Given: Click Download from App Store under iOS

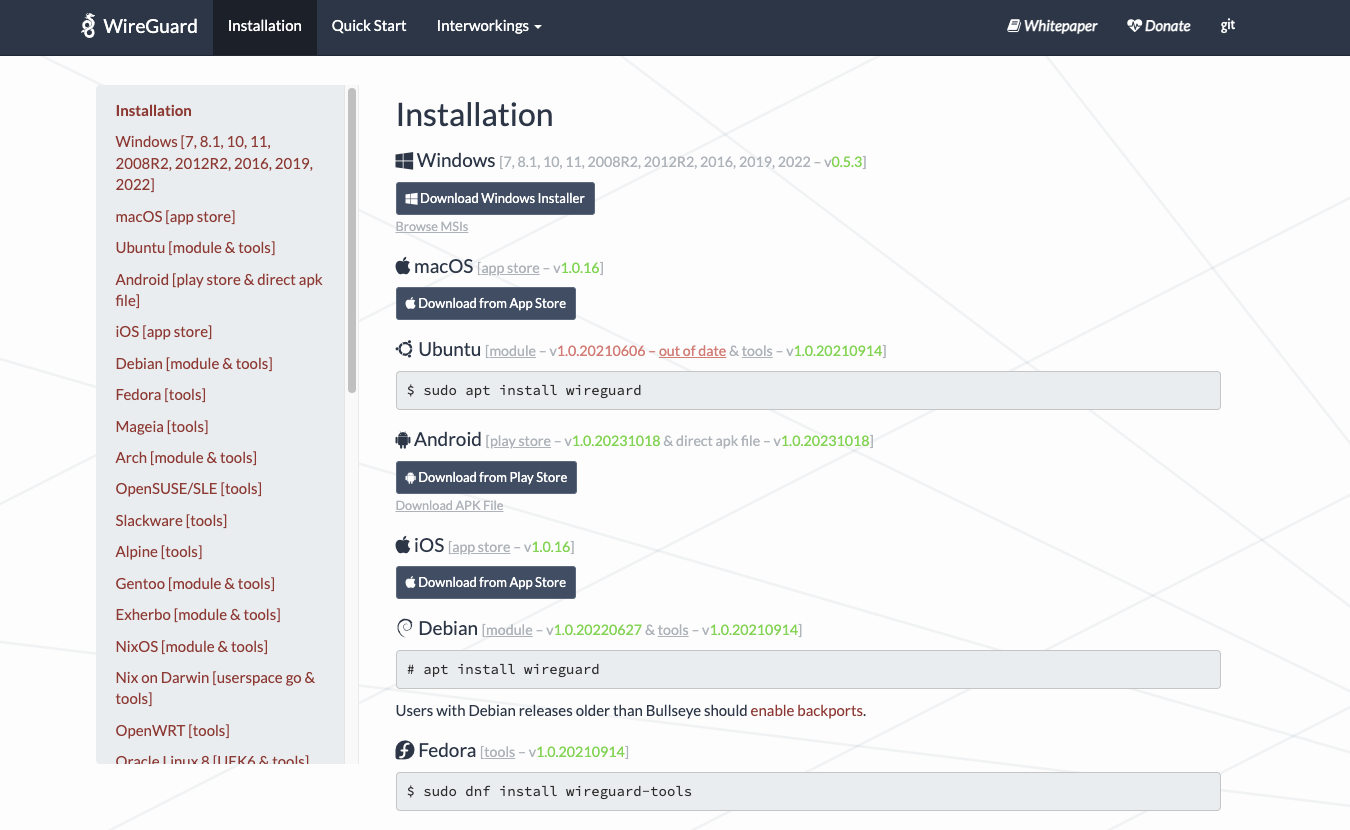Looking at the screenshot, I should 486,582.
